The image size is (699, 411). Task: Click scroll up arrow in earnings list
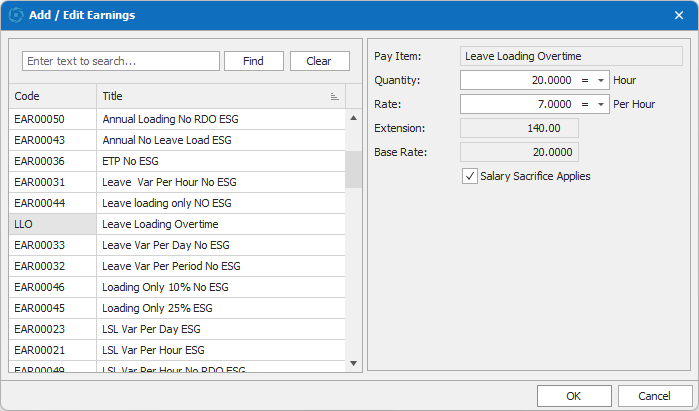click(353, 118)
